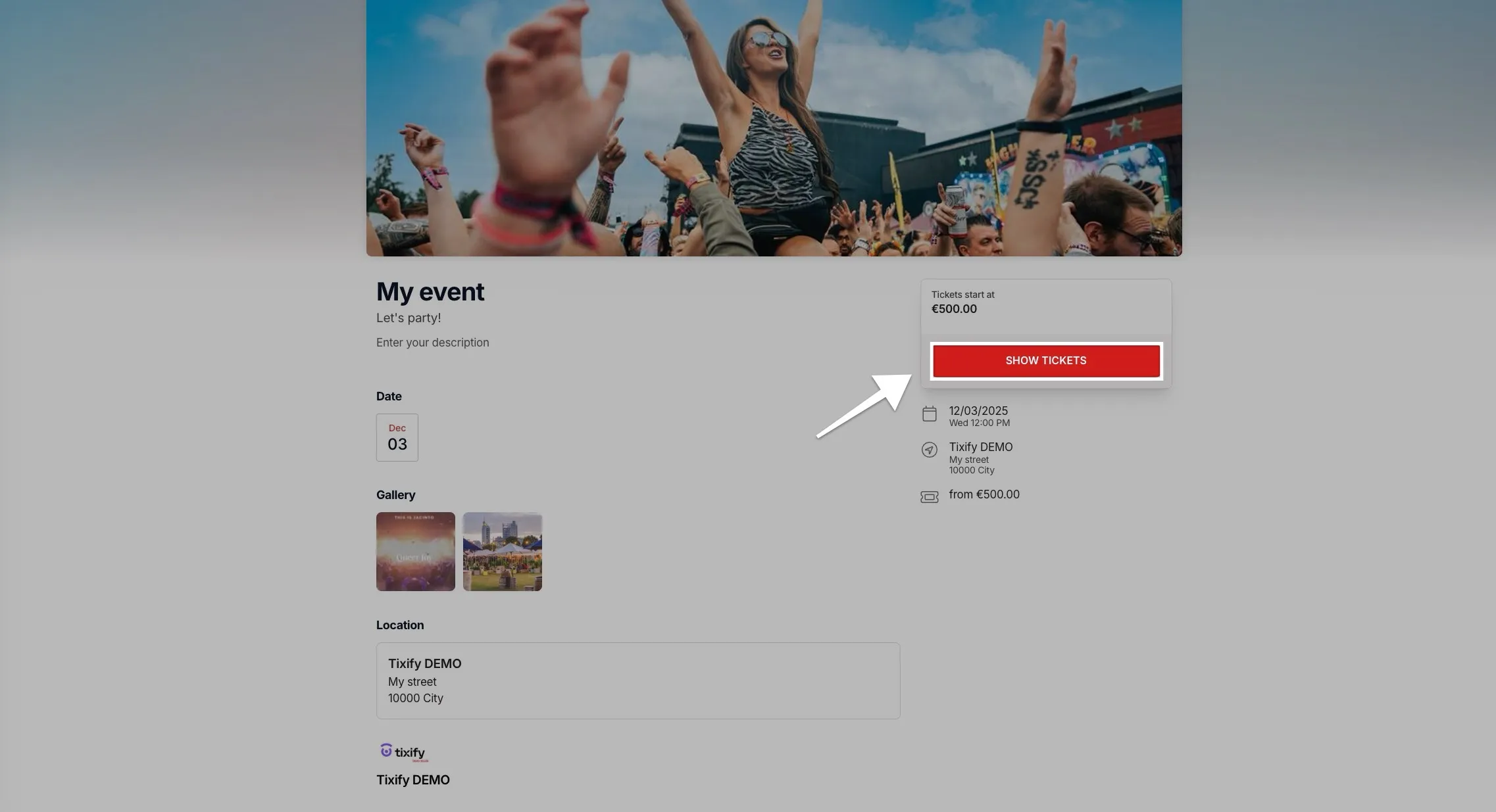Image resolution: width=1496 pixels, height=812 pixels.
Task: Click the Enter your description text
Action: pos(433,343)
